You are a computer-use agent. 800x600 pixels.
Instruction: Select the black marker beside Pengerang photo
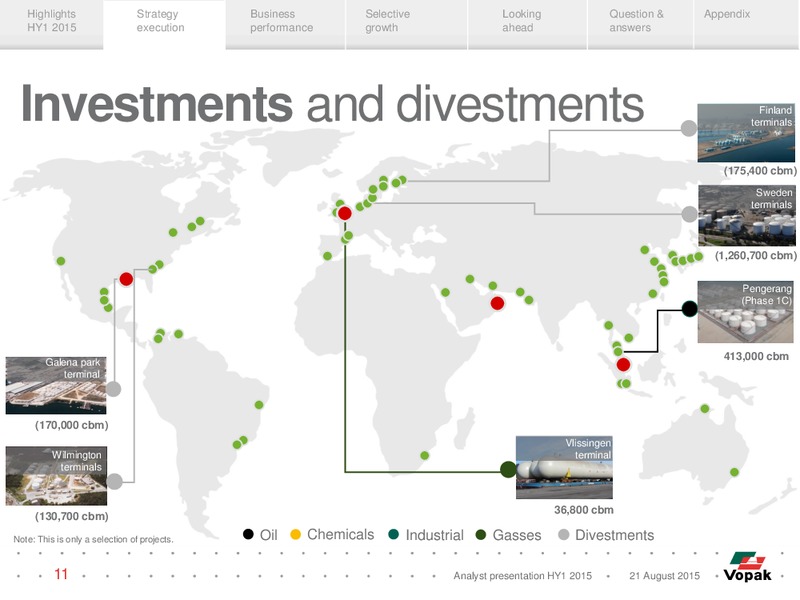click(689, 308)
